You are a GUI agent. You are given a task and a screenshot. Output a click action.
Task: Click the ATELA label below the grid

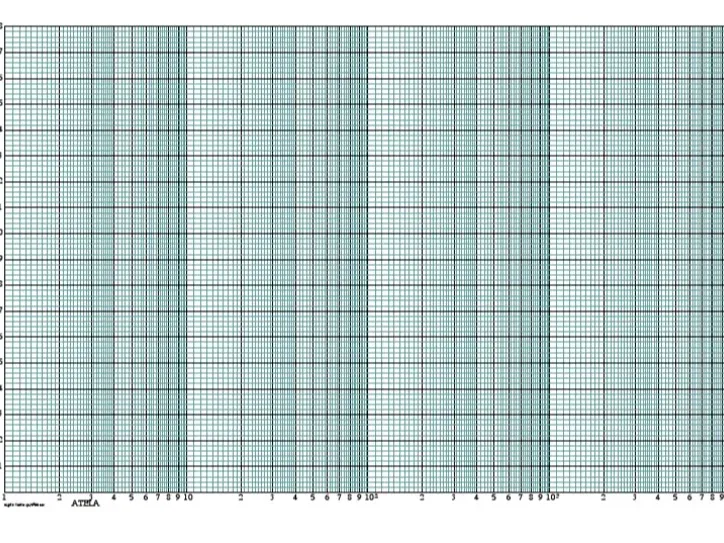click(x=85, y=503)
